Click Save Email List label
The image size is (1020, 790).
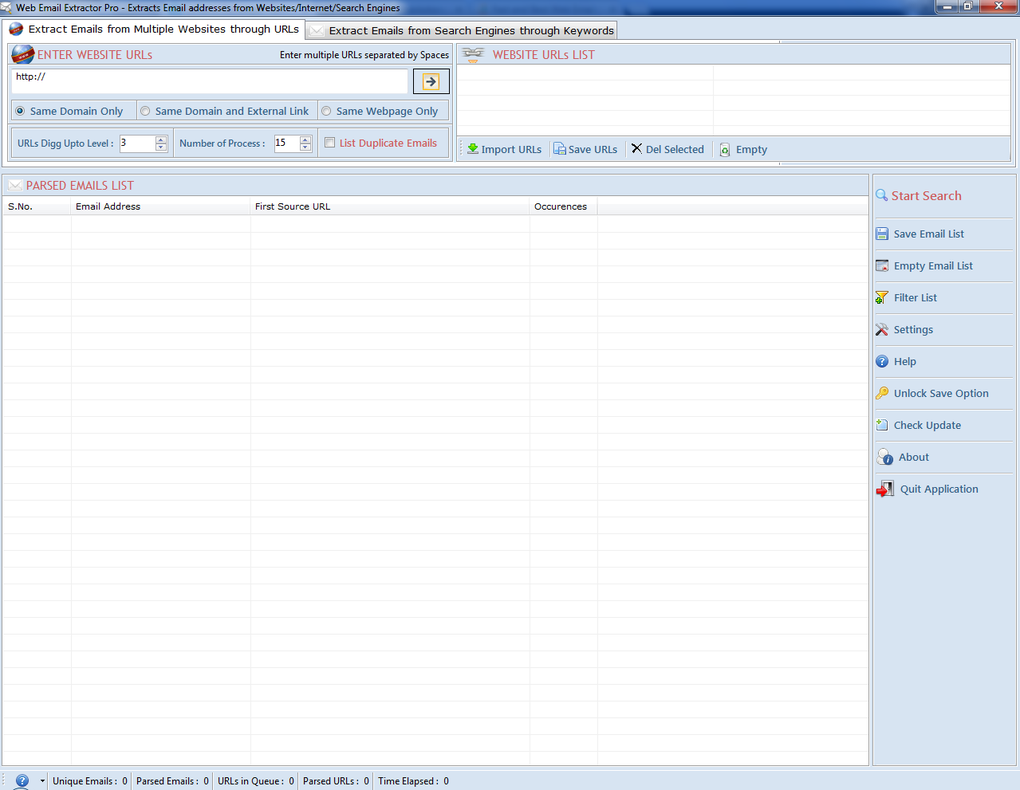point(928,234)
